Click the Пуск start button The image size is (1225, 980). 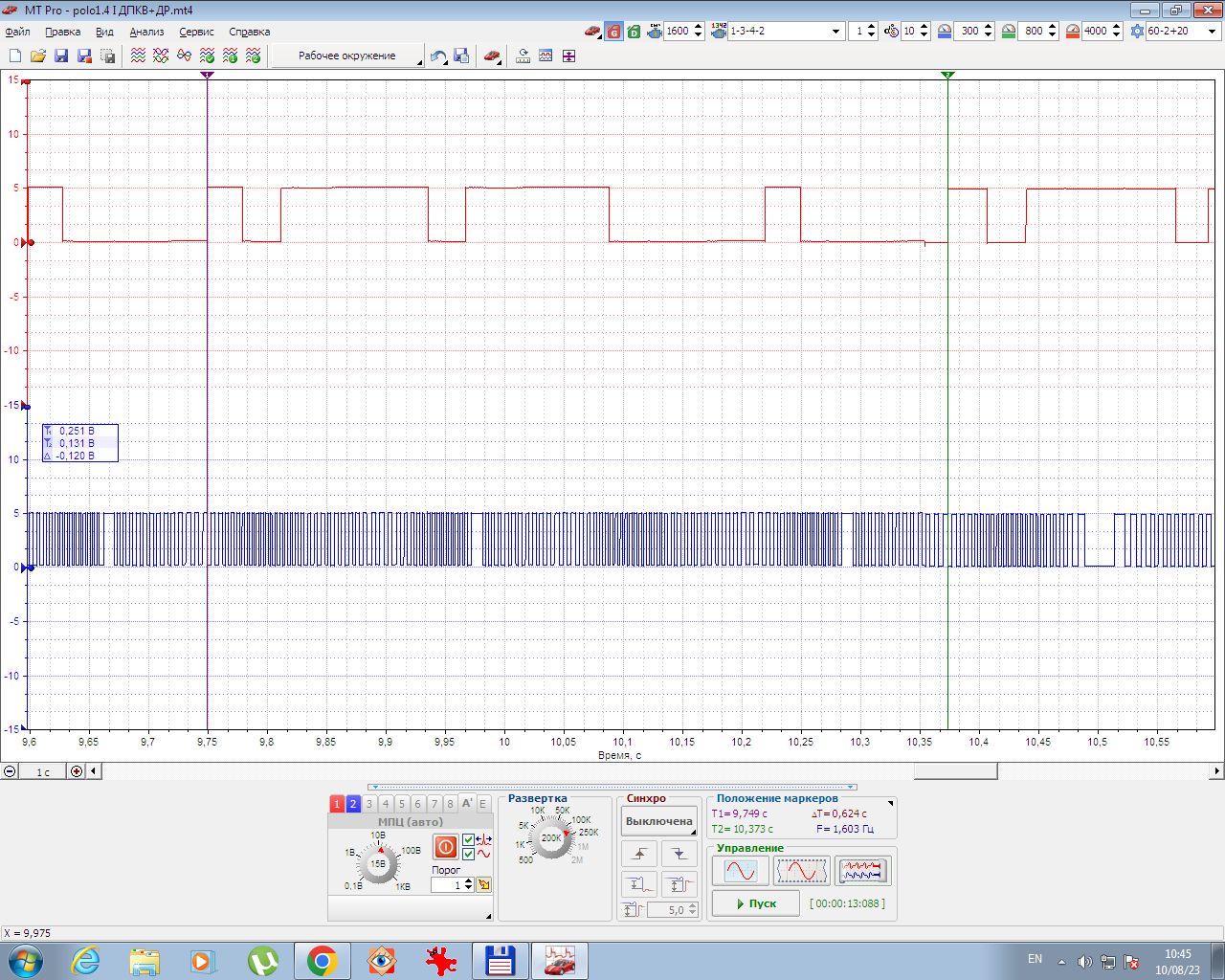tap(755, 903)
